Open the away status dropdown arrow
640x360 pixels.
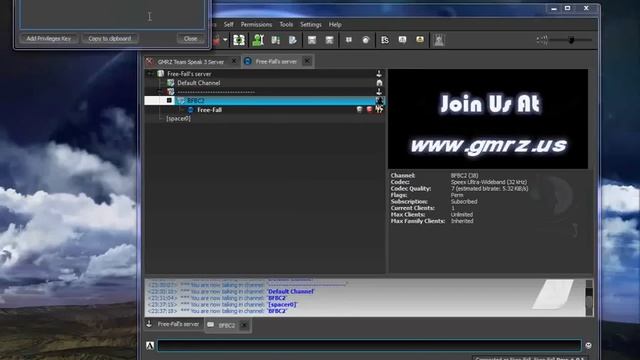pos(225,40)
